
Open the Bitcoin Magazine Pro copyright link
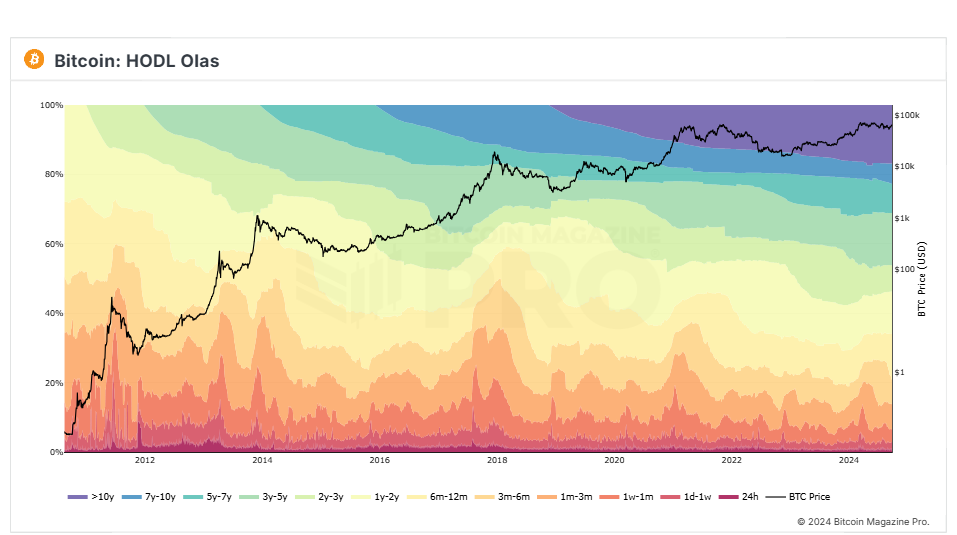pos(863,522)
